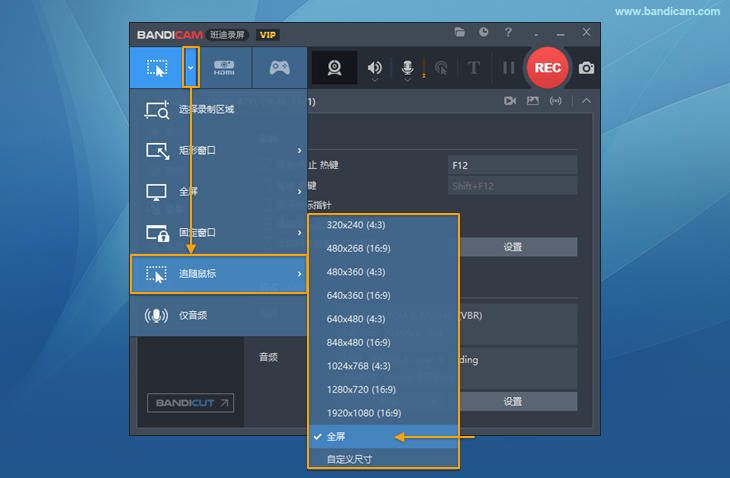Select checked 全屏 option in submenu
Image resolution: width=730 pixels, height=478 pixels.
[x=384, y=437]
